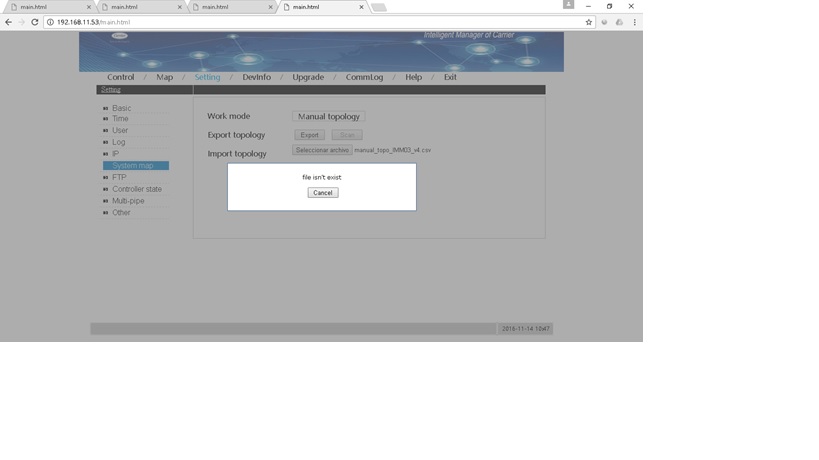Click the extension icon next to the bookmark star
The image size is (819, 460).
(x=604, y=22)
